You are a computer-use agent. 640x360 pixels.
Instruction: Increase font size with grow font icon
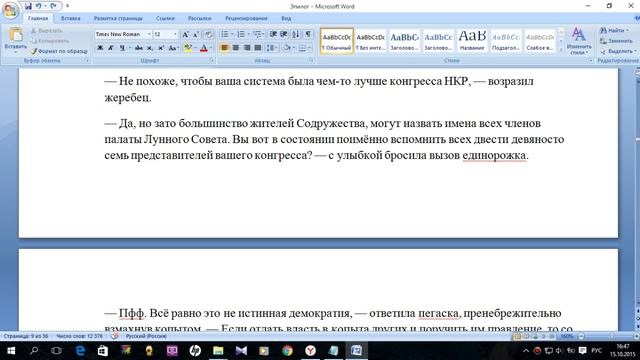[x=185, y=34]
